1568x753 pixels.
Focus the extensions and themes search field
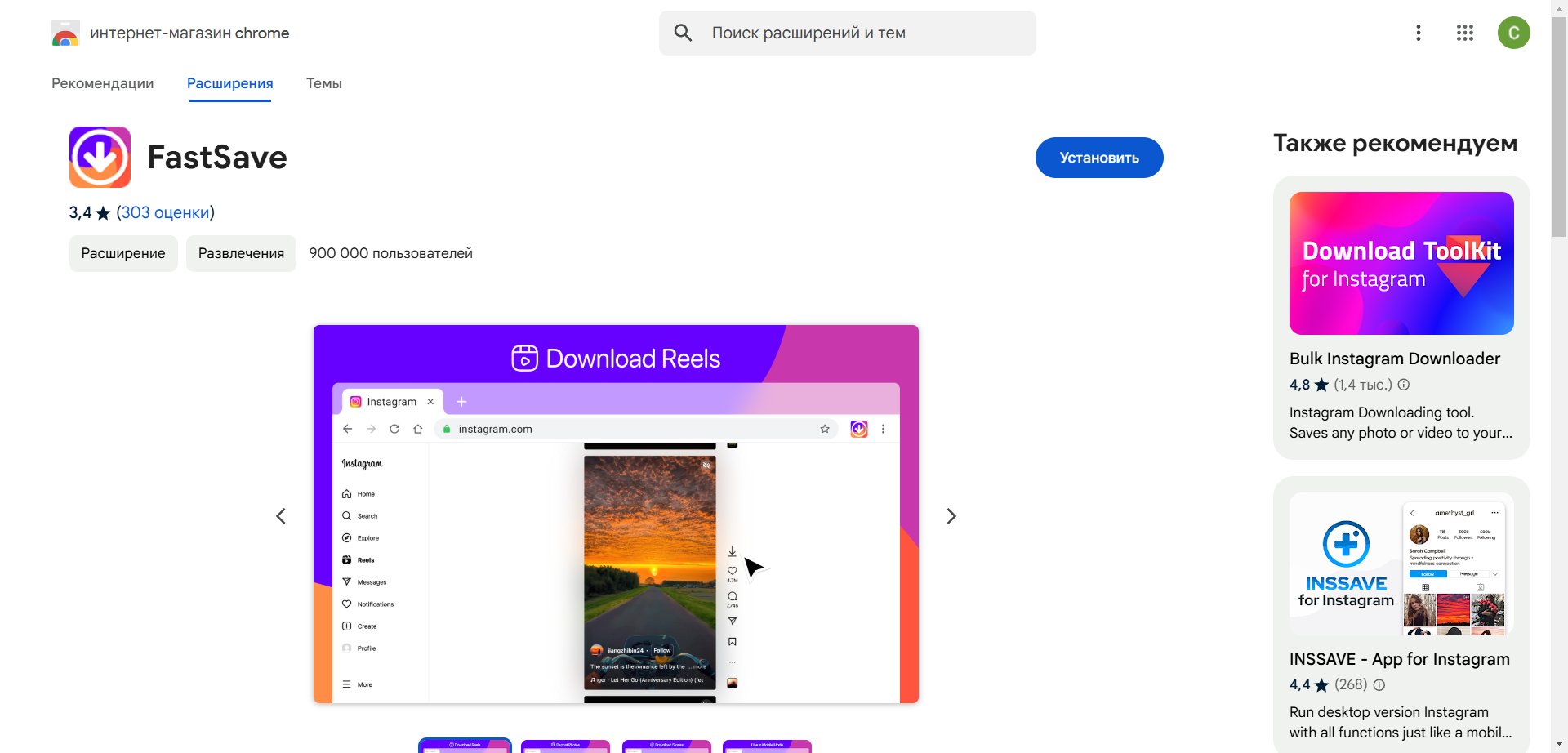[848, 33]
